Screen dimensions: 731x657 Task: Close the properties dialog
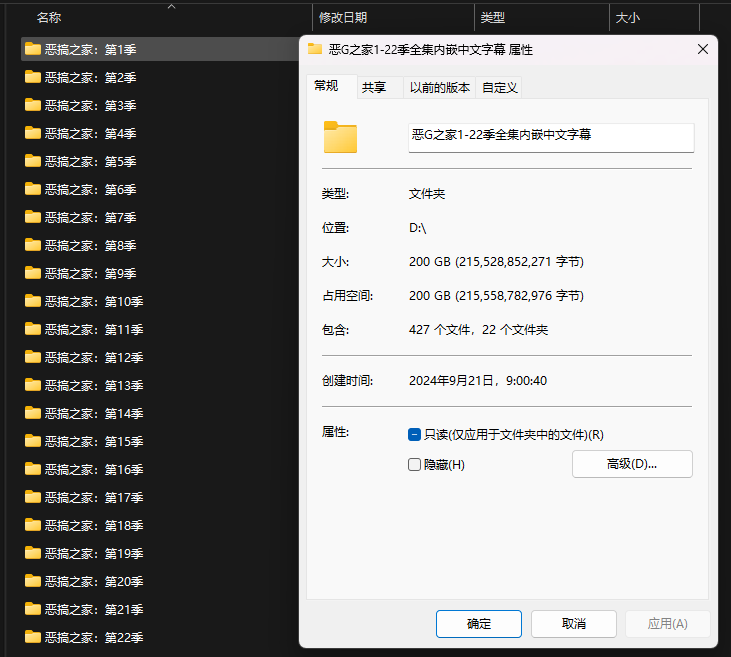point(703,49)
